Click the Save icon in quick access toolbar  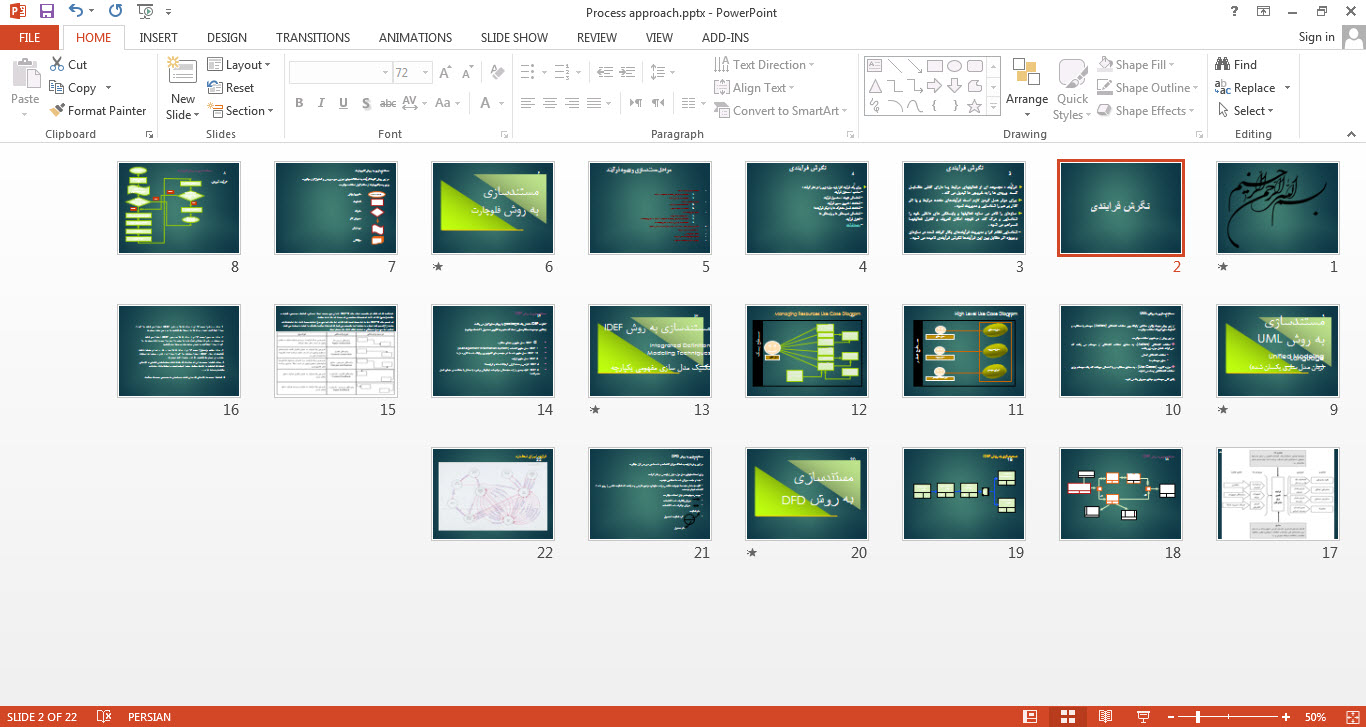click(x=47, y=12)
